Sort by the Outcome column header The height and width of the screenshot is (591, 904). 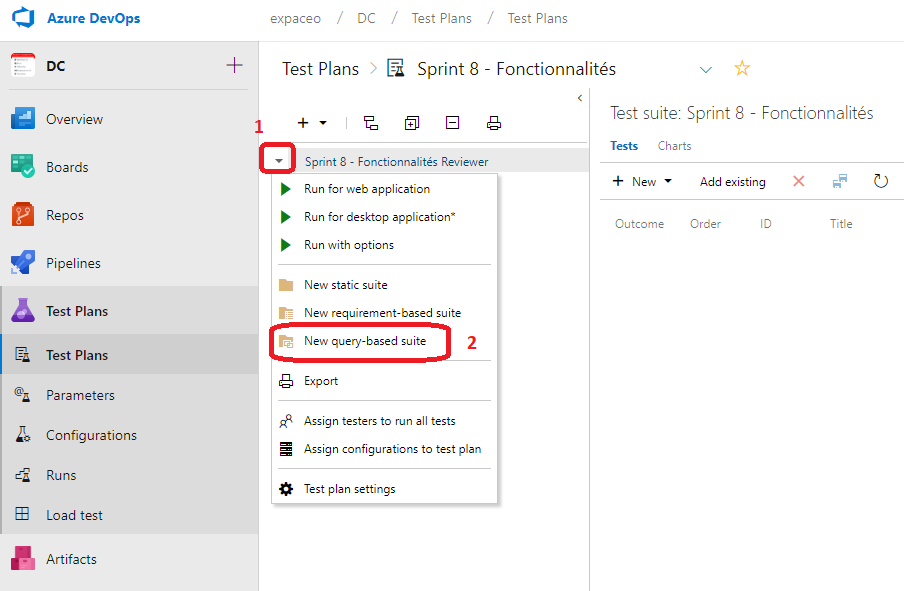pyautogui.click(x=639, y=224)
